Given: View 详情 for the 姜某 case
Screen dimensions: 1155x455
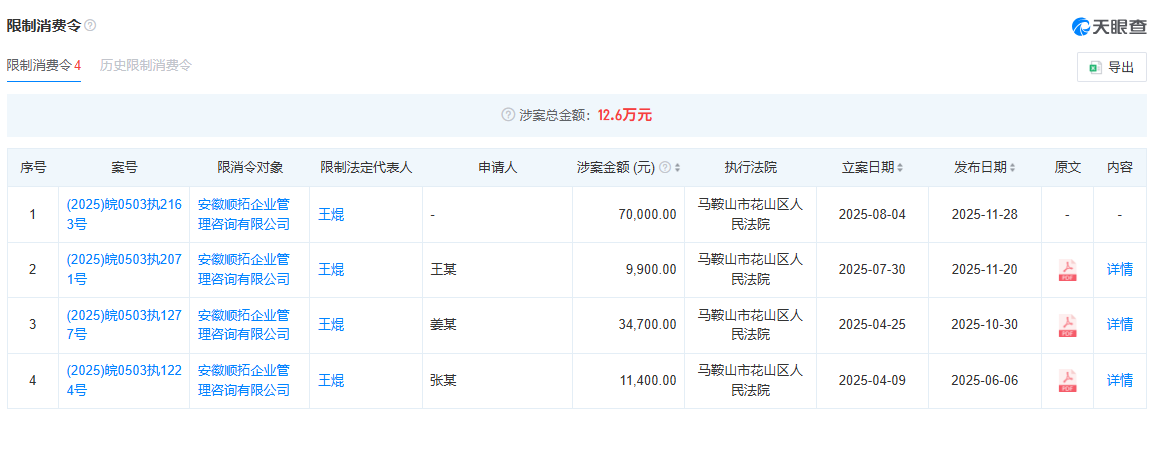Looking at the screenshot, I should pos(1119,325).
